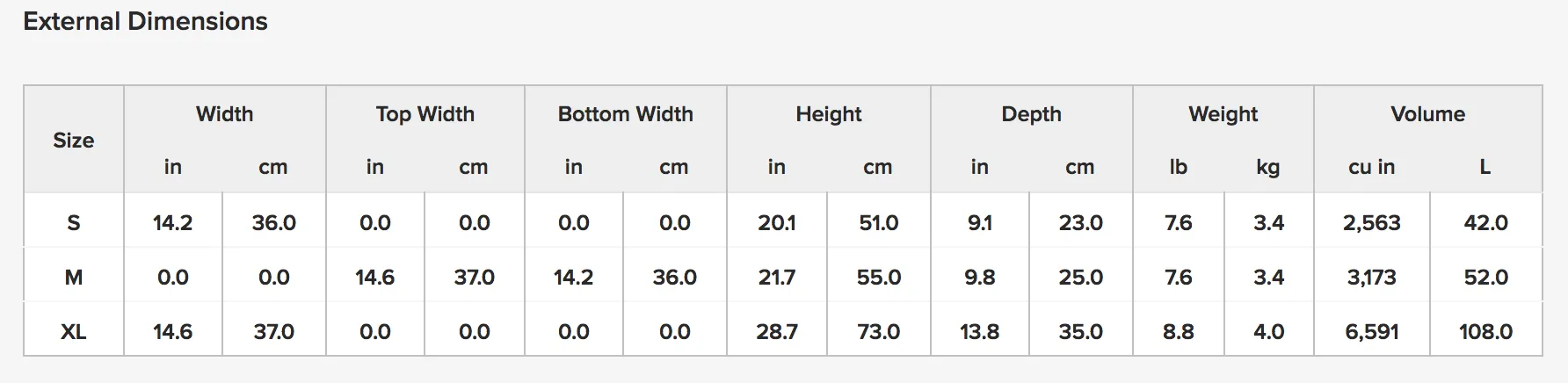1568x383 pixels.
Task: Click the 2,563 cu in volume cell
Action: (1372, 222)
